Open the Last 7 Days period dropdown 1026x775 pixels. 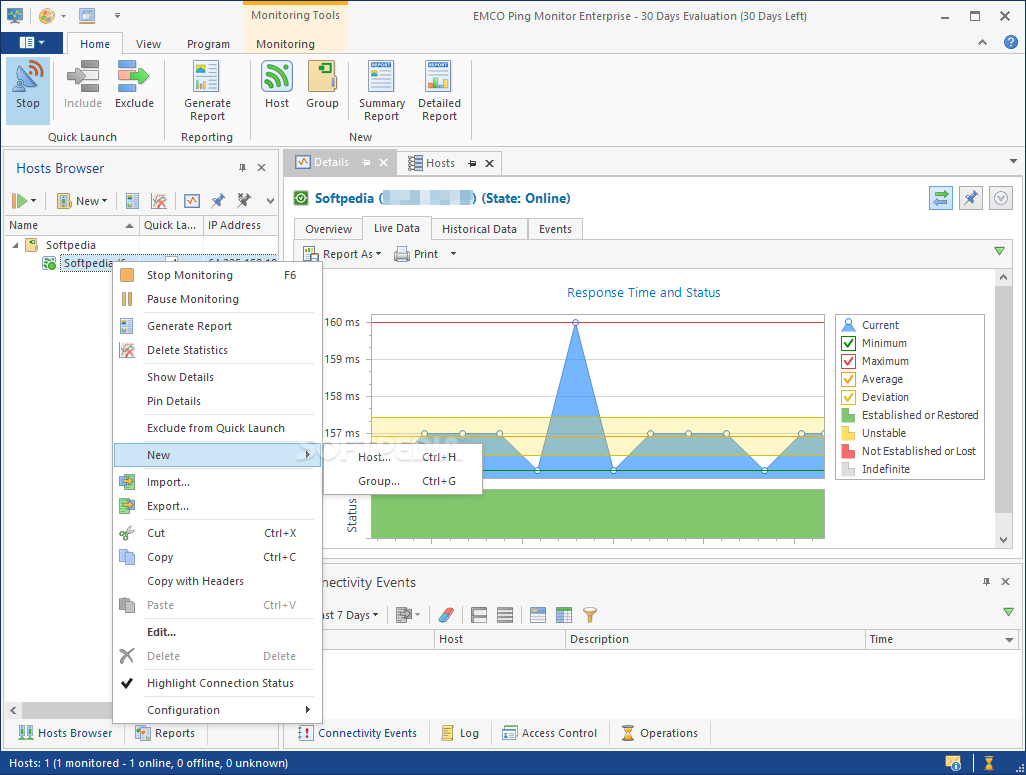[350, 615]
